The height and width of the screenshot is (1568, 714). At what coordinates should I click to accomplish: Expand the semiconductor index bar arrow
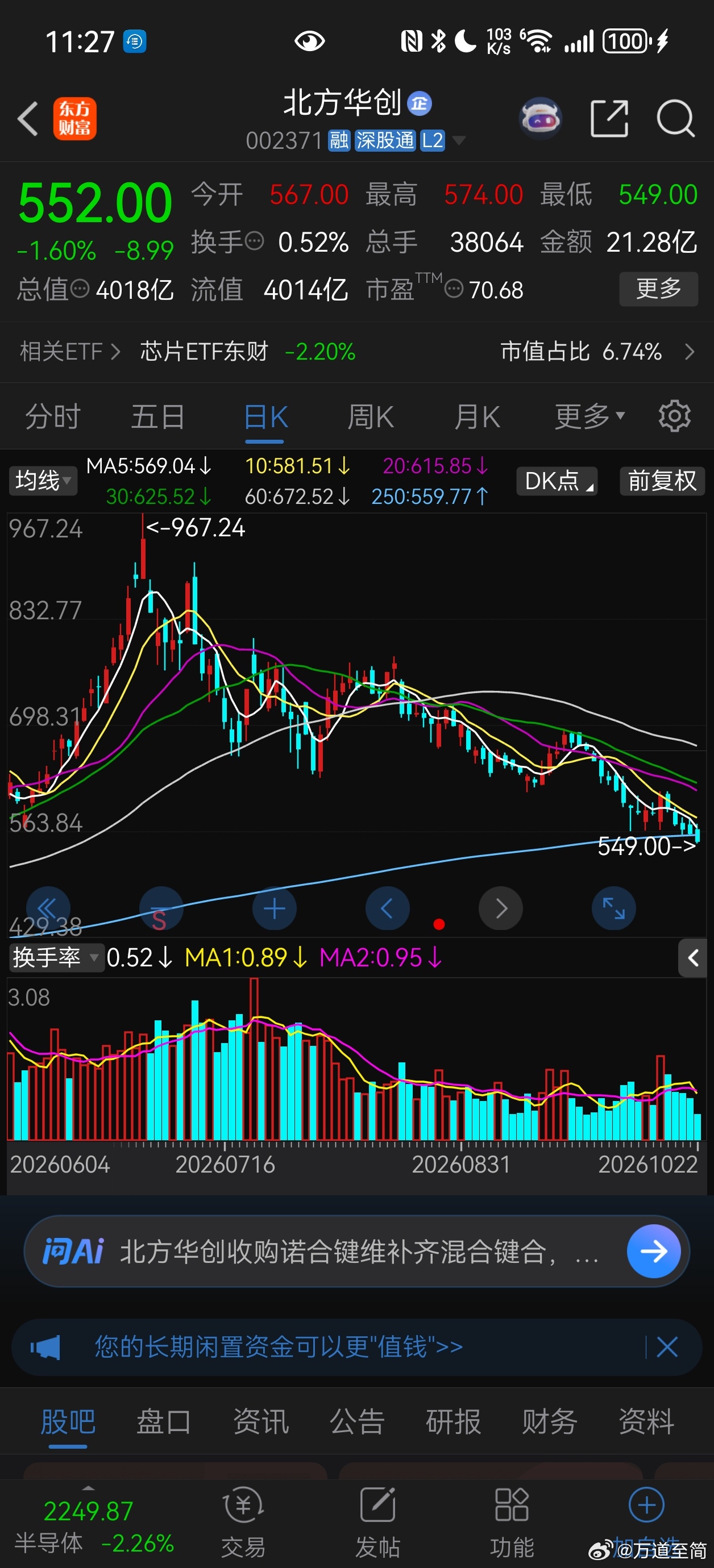click(x=88, y=1488)
